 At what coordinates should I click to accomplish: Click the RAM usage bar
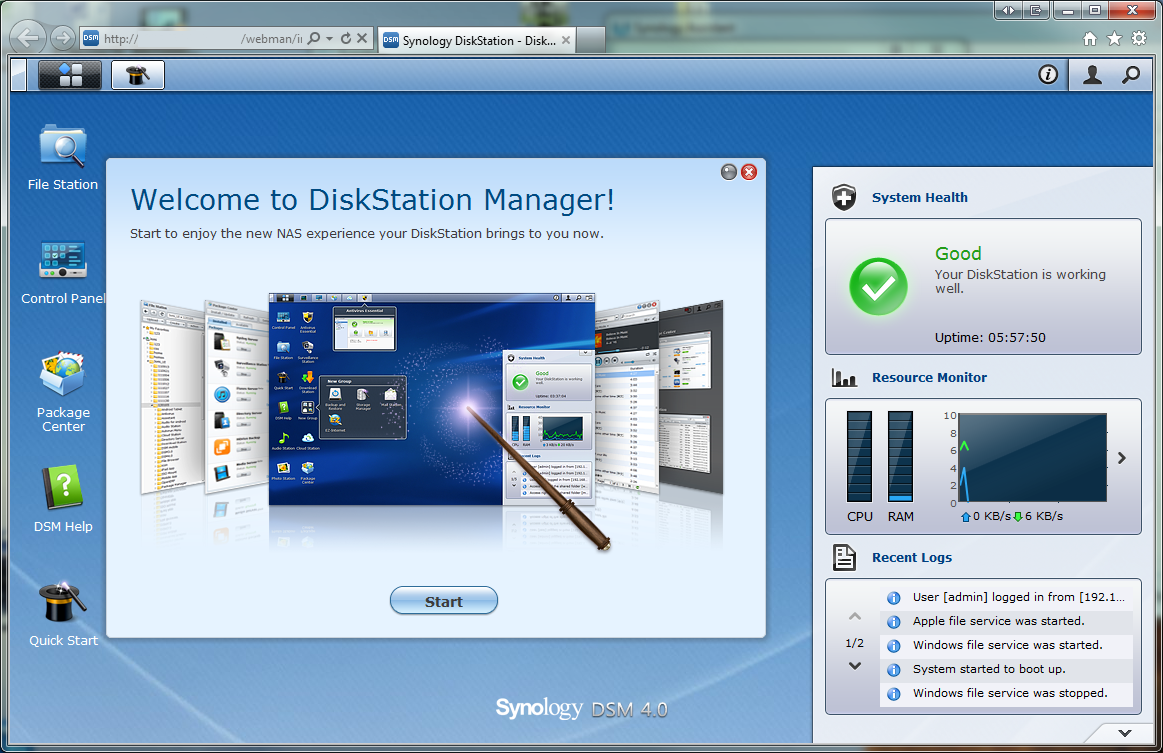coord(900,457)
